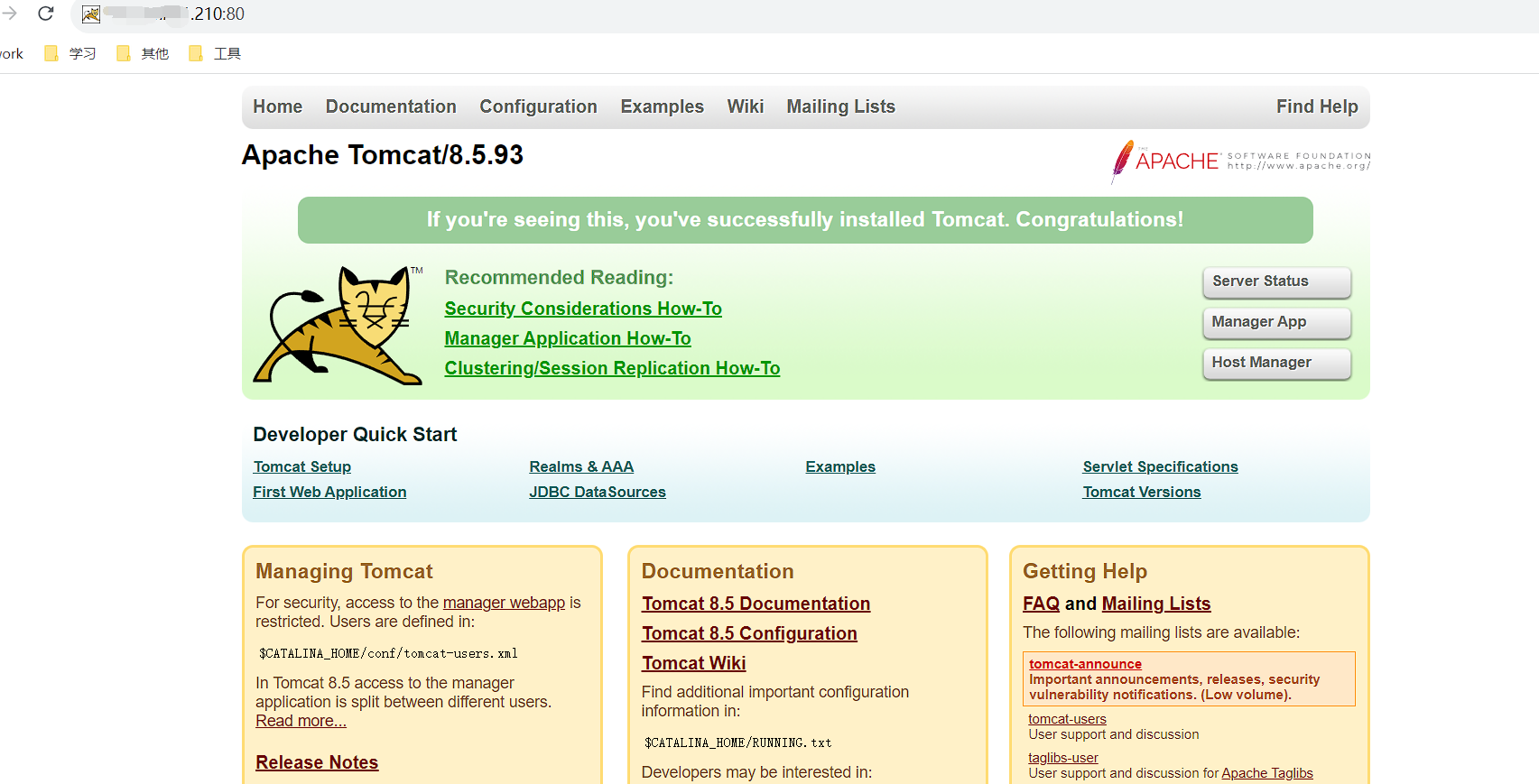Click the Host Manager button
This screenshot has width=1539, height=784.
pyautogui.click(x=1276, y=363)
